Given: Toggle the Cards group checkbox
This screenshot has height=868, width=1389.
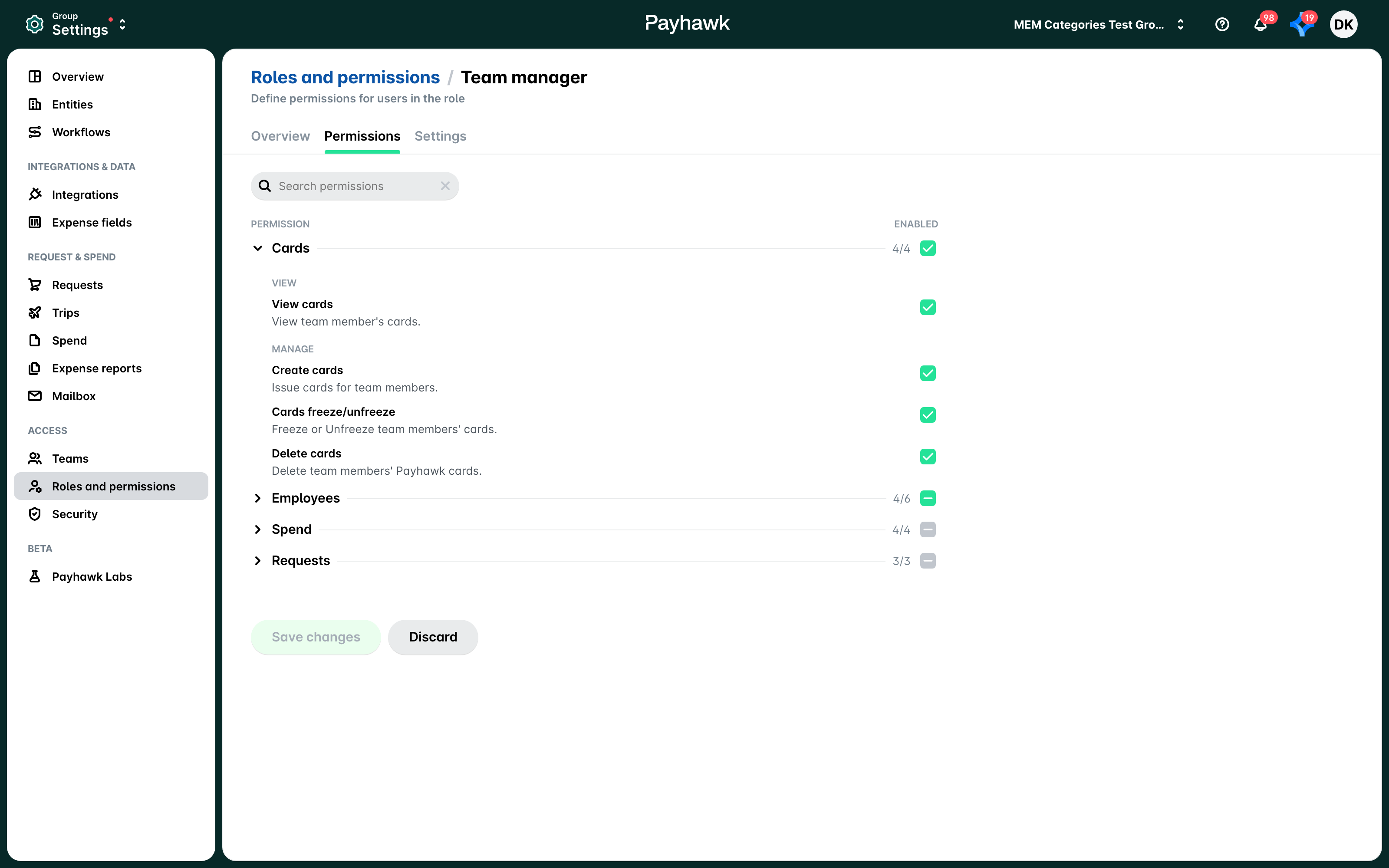Looking at the screenshot, I should coord(928,248).
